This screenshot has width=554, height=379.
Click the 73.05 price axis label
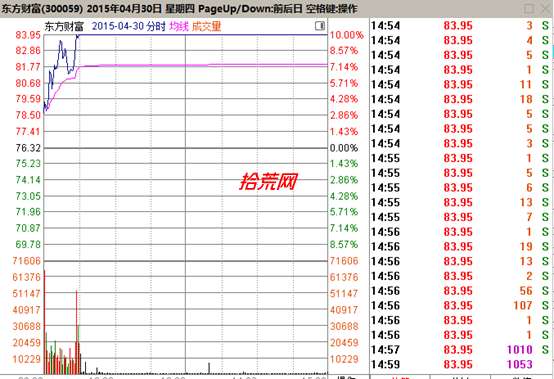[x=28, y=196]
